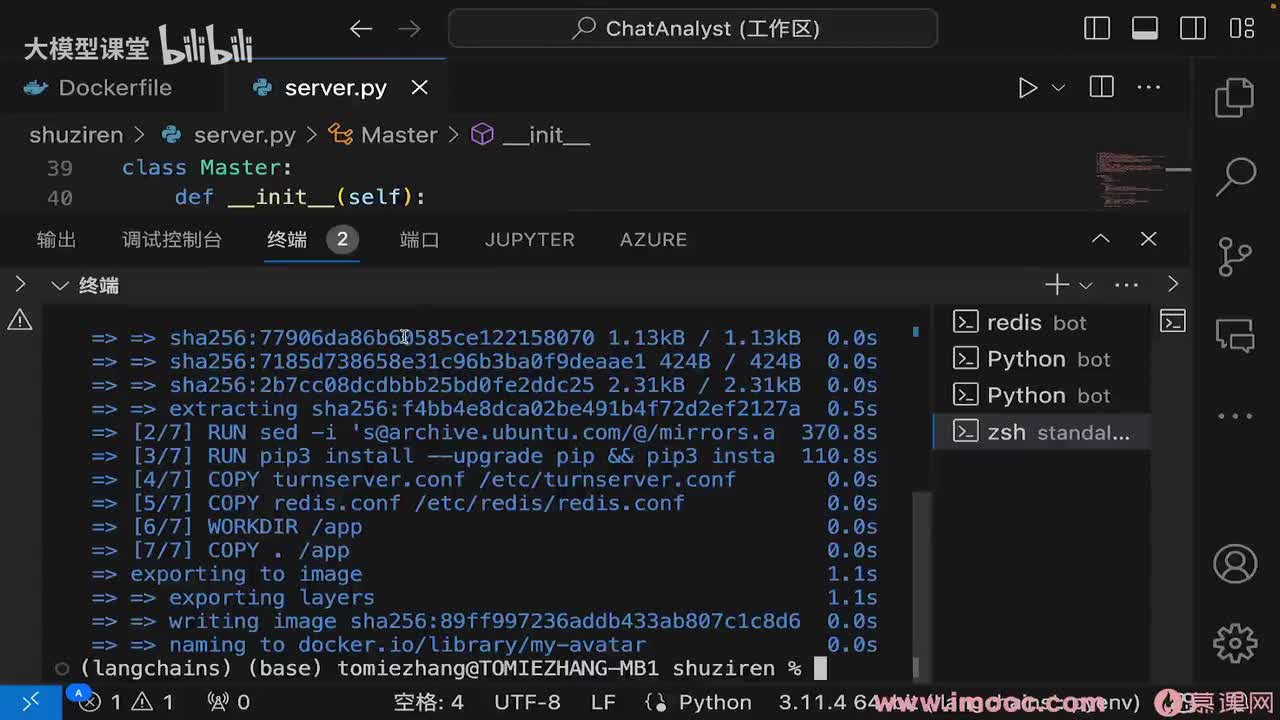Switch to the 输出 panel tab
Screen dimensions: 1280x720
pos(56,240)
